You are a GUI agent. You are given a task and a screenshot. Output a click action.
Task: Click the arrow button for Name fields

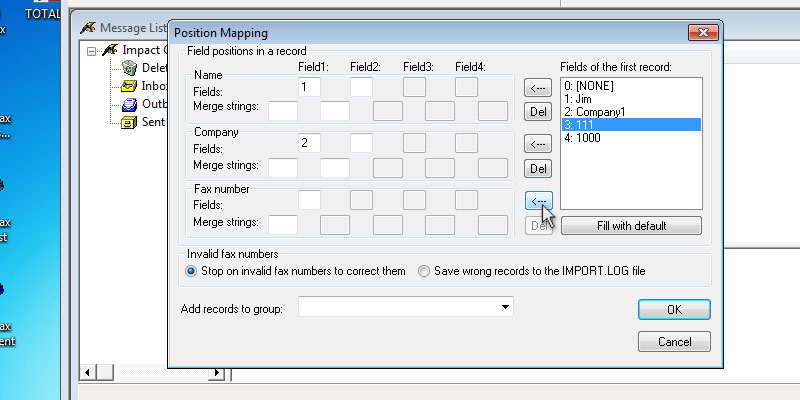tap(538, 88)
